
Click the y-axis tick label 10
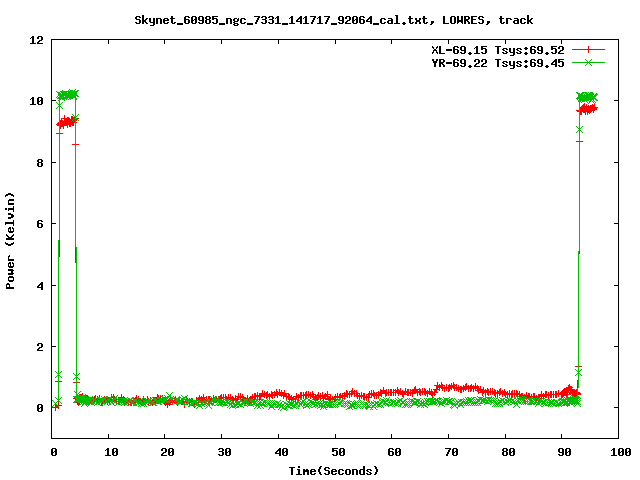[37, 101]
